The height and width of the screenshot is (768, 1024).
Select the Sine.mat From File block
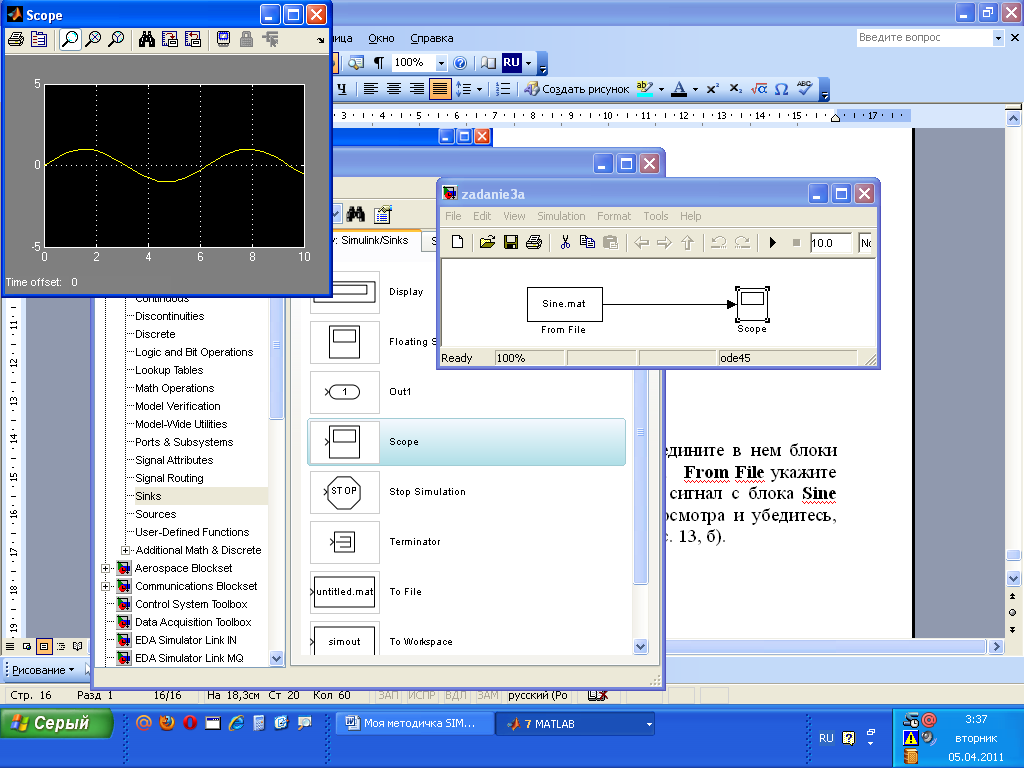coord(565,304)
